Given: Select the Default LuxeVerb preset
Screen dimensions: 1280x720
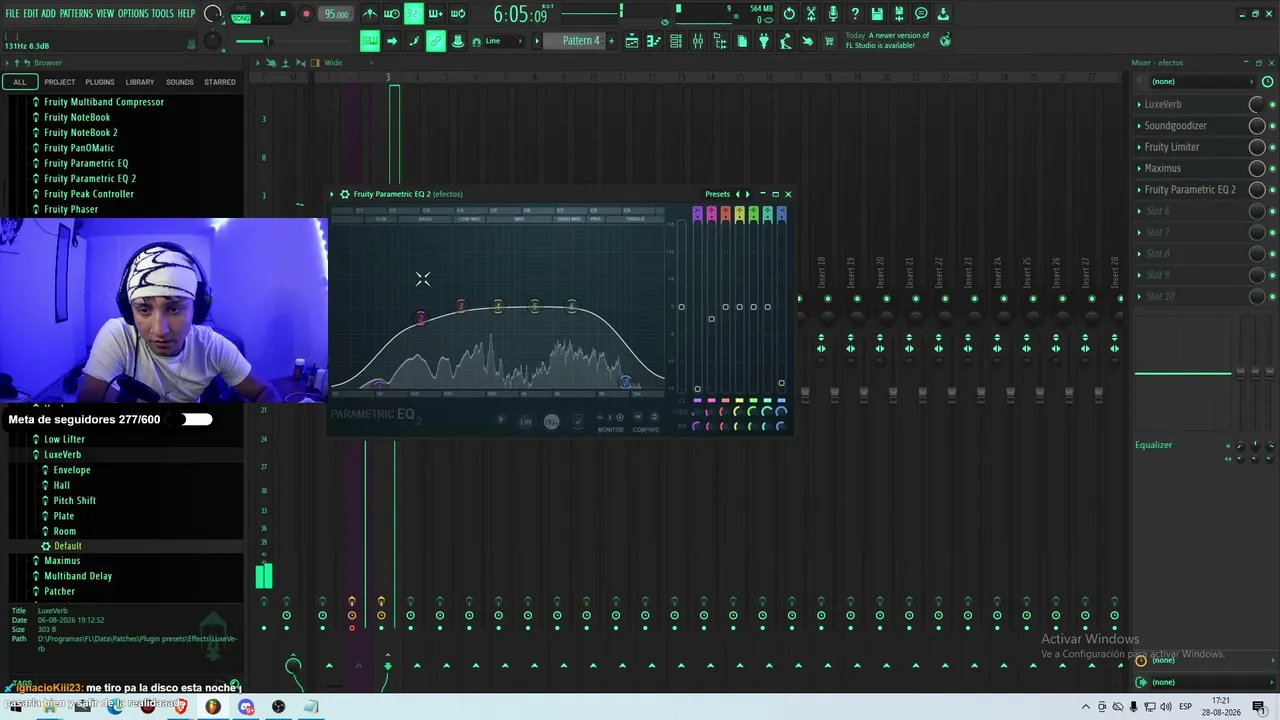Looking at the screenshot, I should (x=68, y=546).
